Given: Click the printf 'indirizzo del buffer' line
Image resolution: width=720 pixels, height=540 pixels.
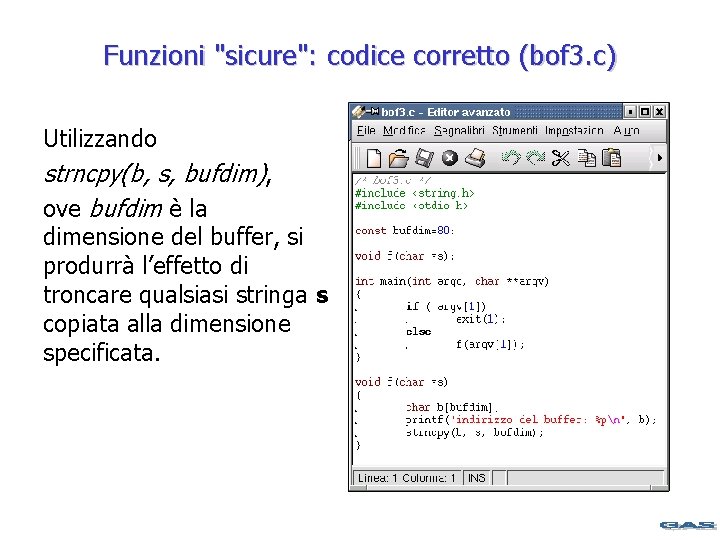Looking at the screenshot, I should point(531,419).
